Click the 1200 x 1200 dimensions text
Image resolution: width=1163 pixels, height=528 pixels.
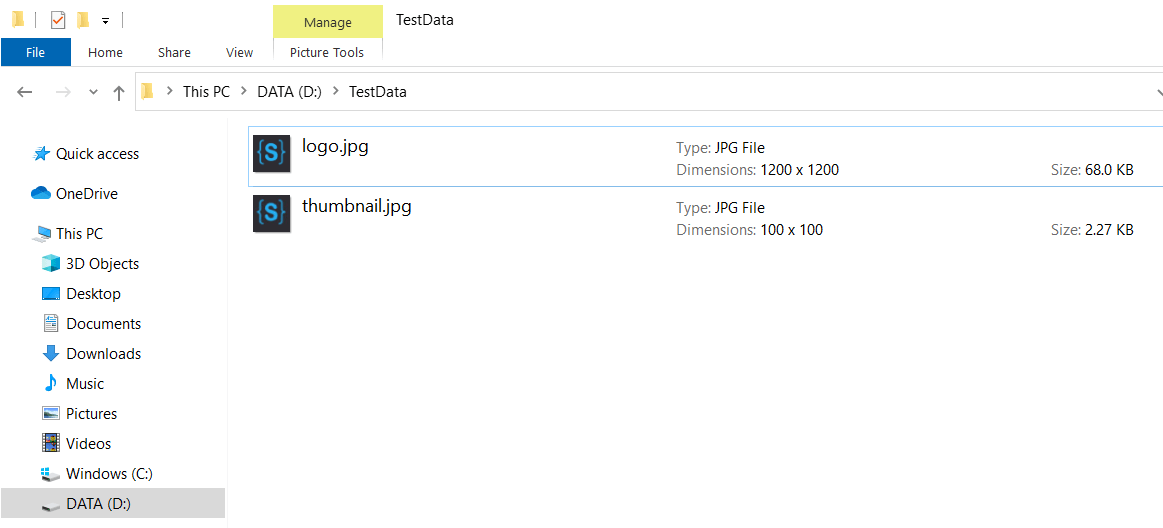[x=800, y=170]
